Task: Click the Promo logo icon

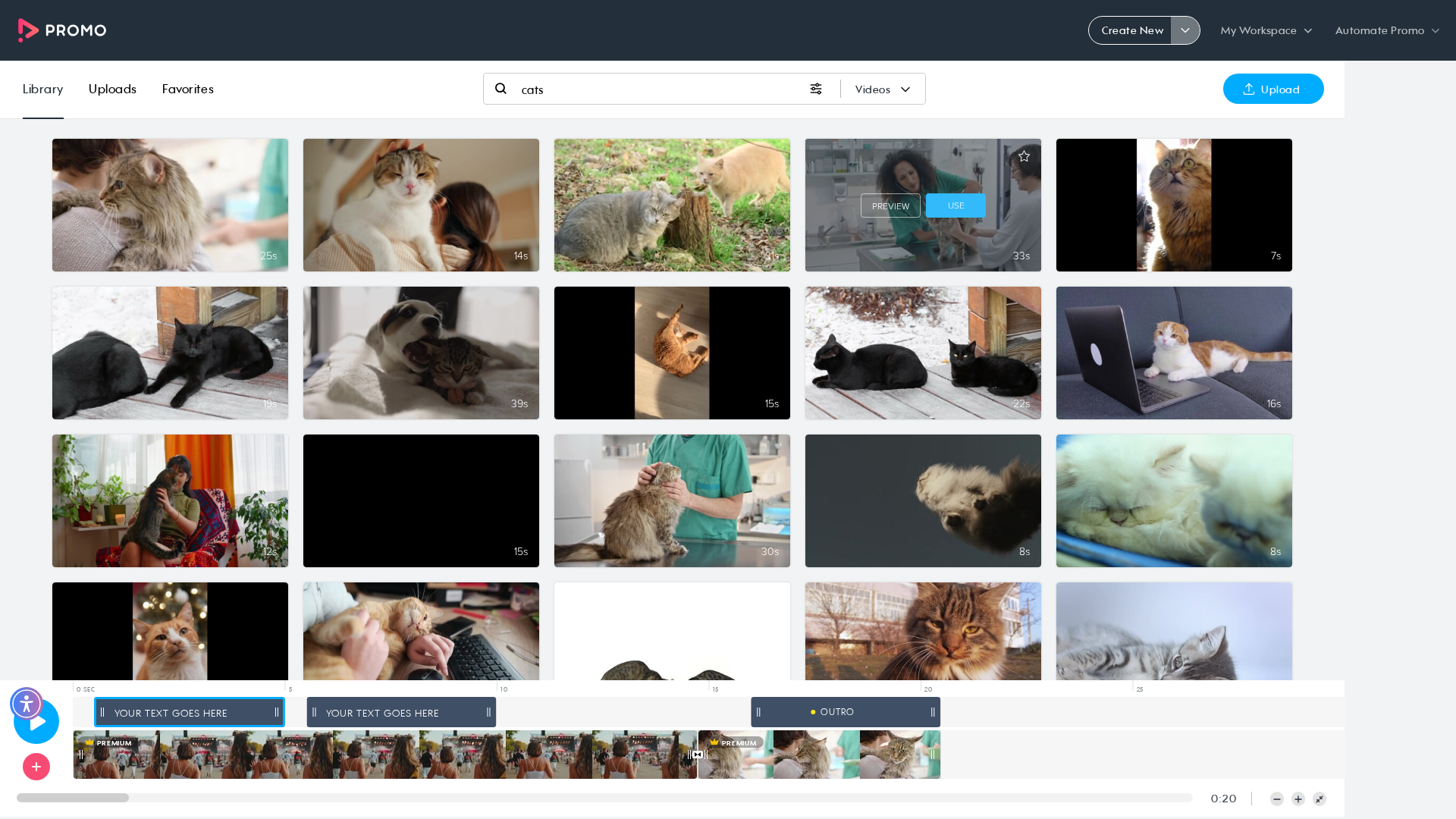Action: tap(28, 30)
